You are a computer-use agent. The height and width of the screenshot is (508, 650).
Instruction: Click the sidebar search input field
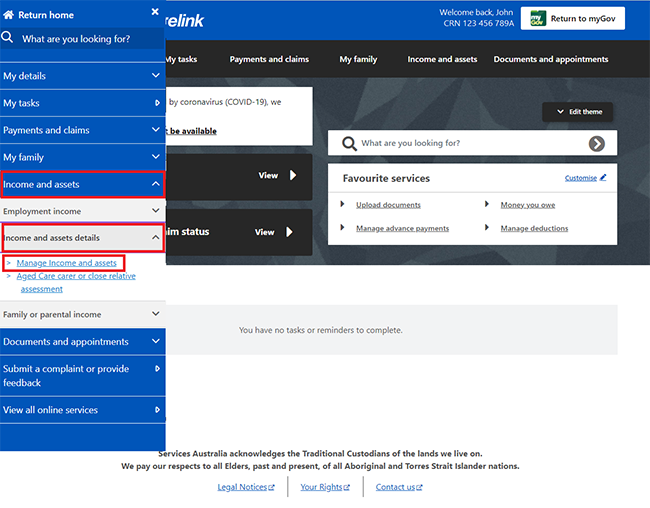click(88, 39)
